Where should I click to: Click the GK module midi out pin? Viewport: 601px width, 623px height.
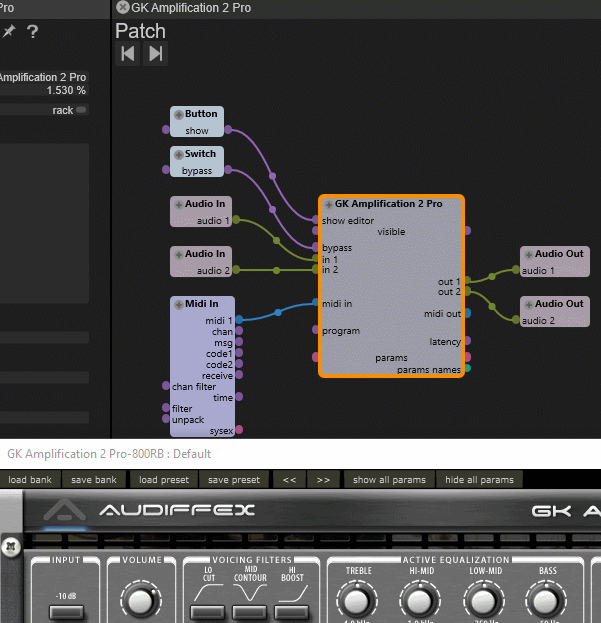(468, 313)
